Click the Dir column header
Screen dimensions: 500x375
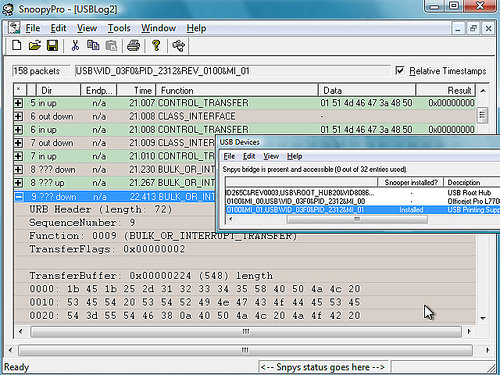click(58, 90)
